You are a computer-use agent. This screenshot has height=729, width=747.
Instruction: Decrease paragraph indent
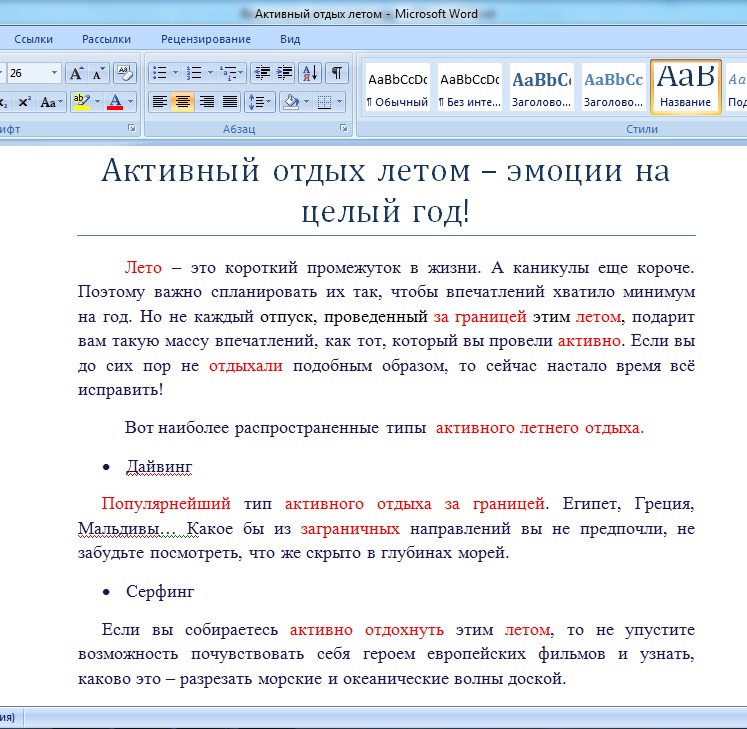pyautogui.click(x=262, y=73)
